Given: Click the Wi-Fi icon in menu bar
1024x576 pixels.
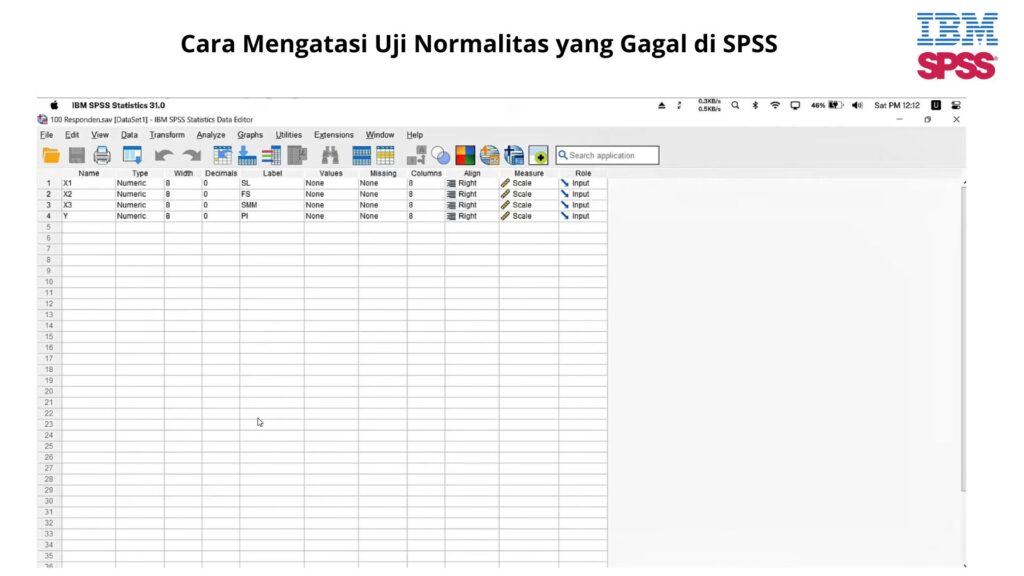Looking at the screenshot, I should [775, 105].
